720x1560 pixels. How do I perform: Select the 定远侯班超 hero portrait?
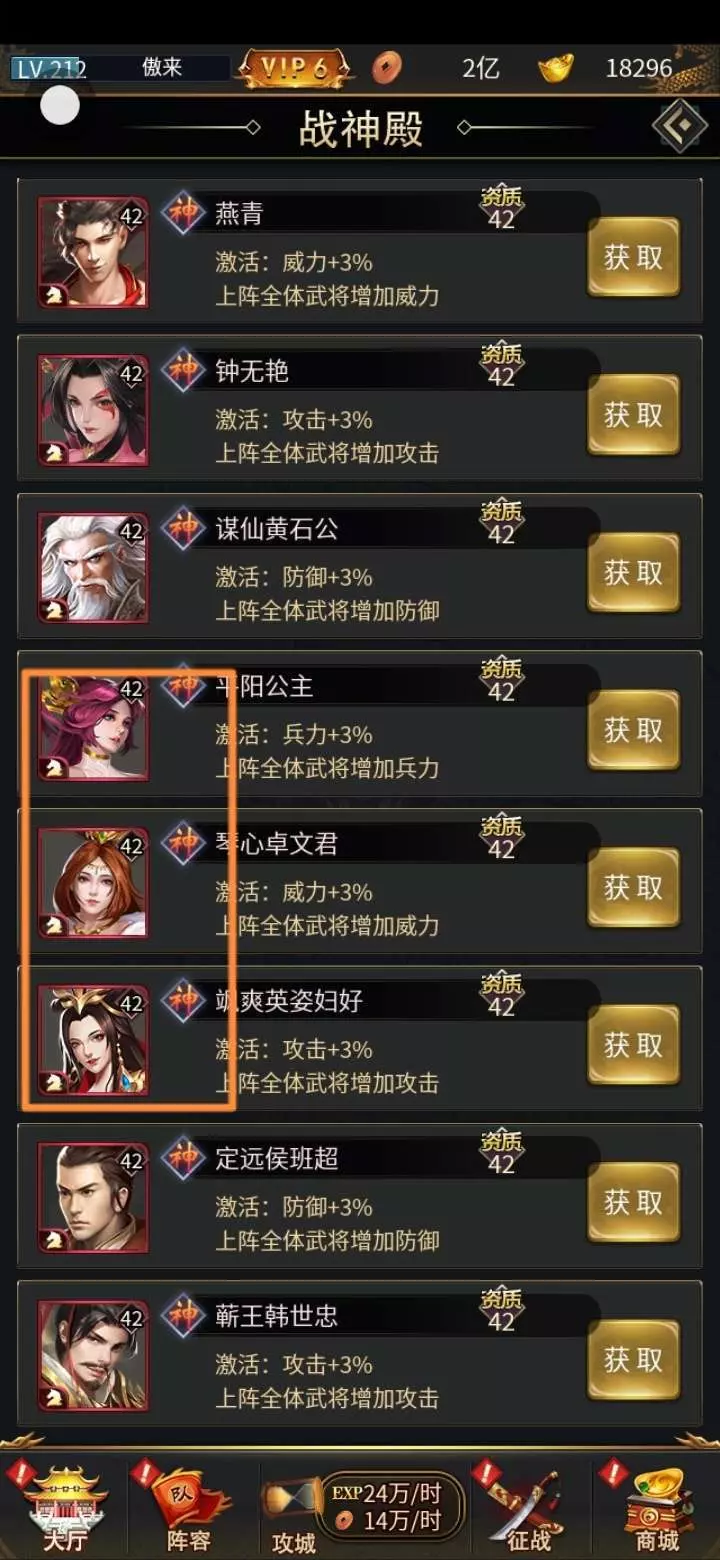coord(93,1197)
